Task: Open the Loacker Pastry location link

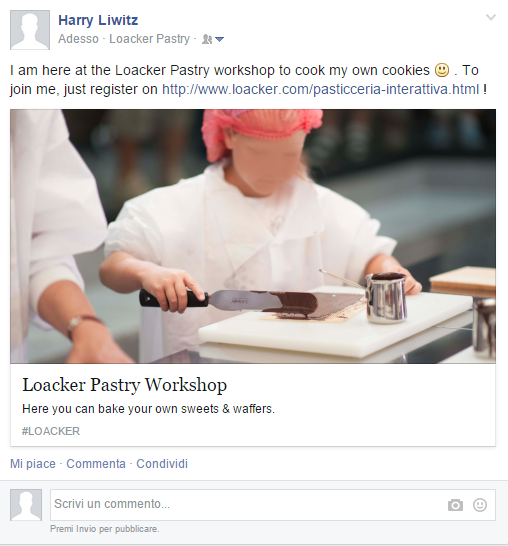Action: click(x=149, y=39)
